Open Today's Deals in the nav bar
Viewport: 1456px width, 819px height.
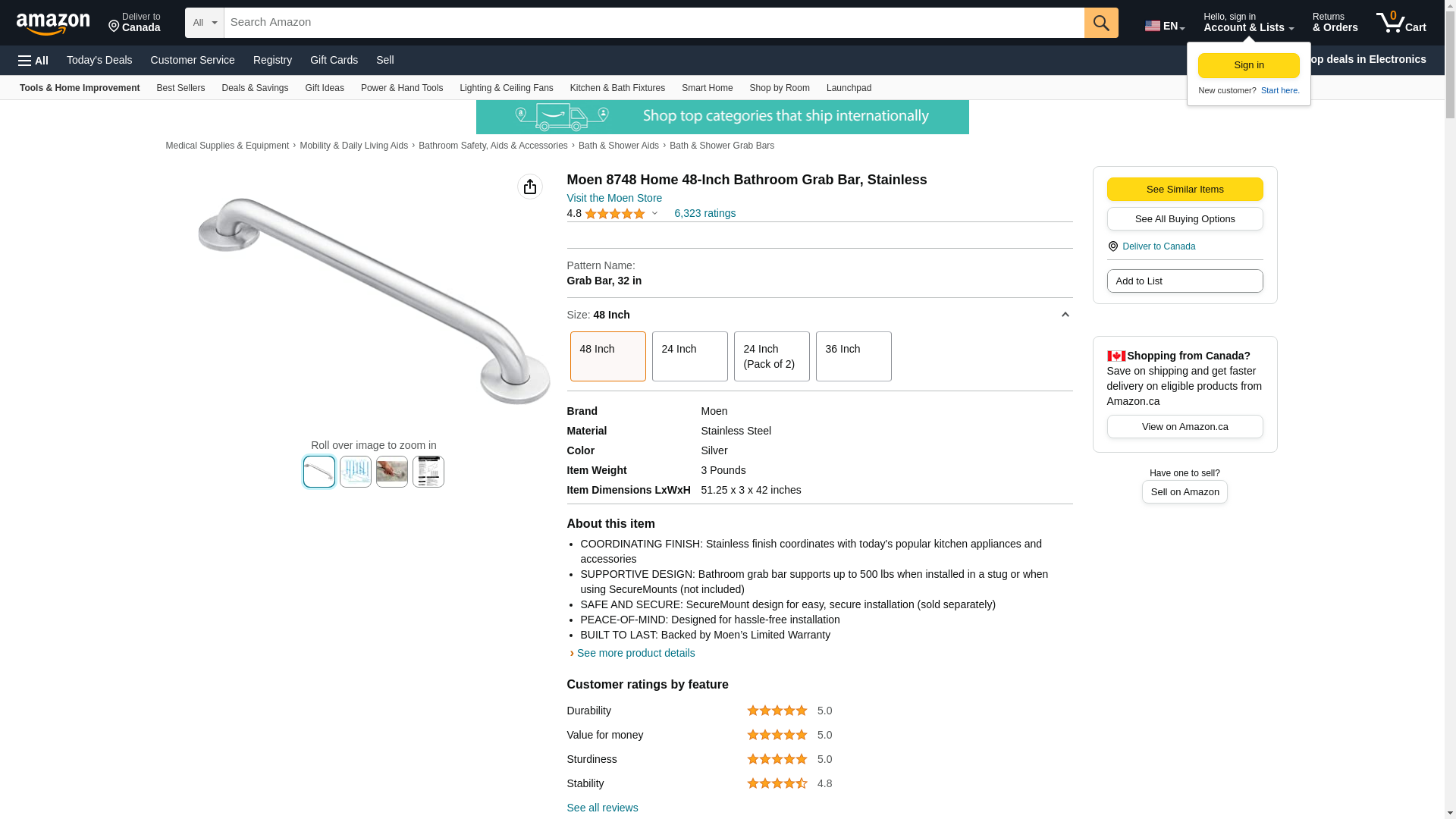tap(99, 60)
